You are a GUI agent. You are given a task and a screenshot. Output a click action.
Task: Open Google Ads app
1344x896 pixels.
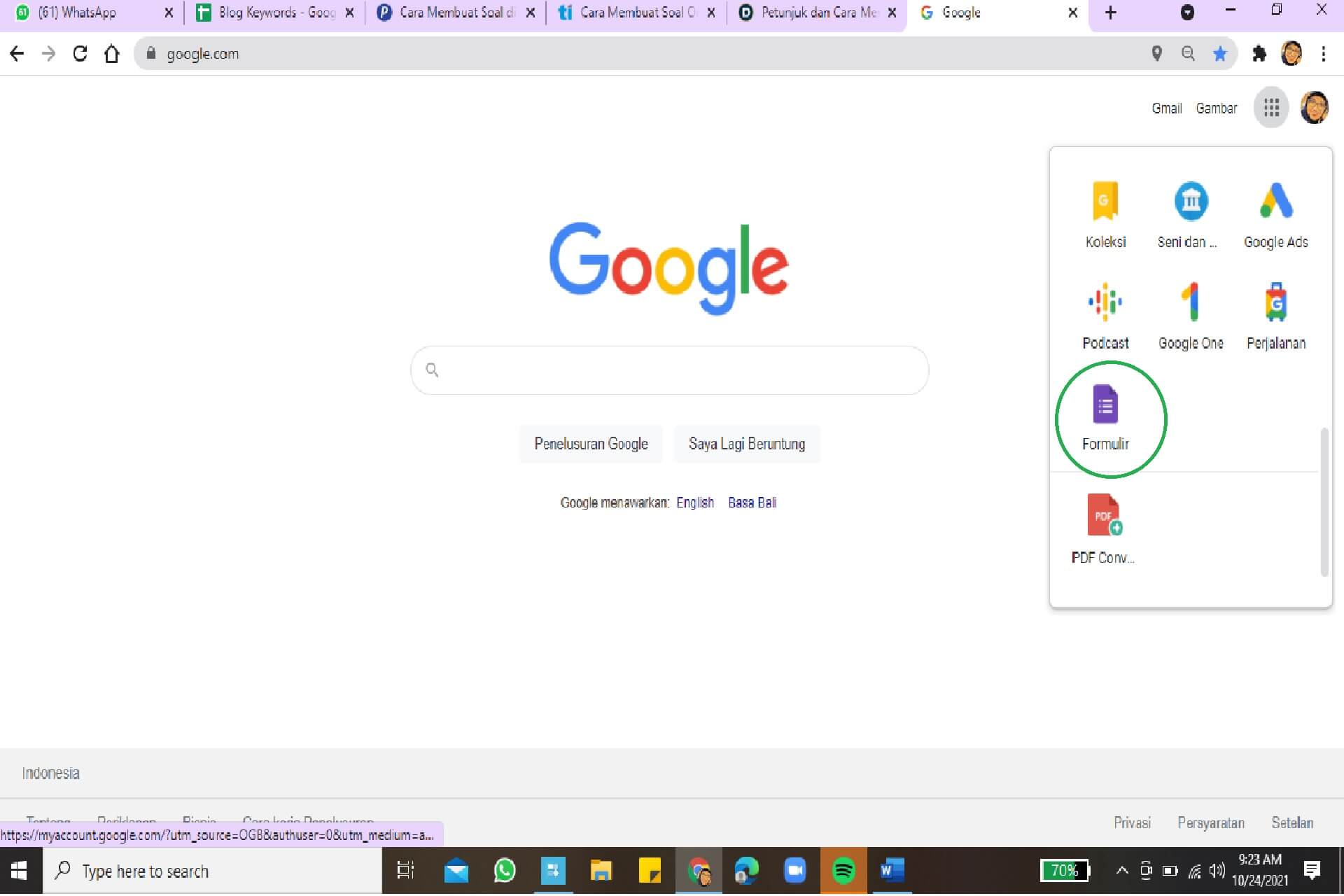[x=1275, y=211]
